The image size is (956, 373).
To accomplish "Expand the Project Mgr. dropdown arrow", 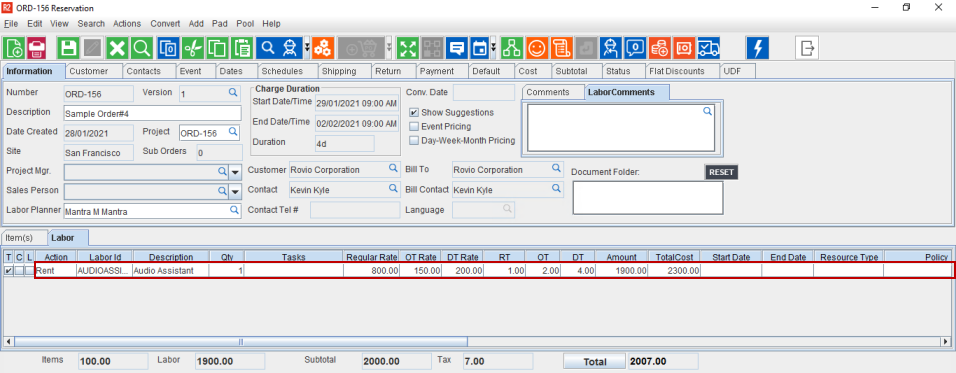I will (235, 172).
